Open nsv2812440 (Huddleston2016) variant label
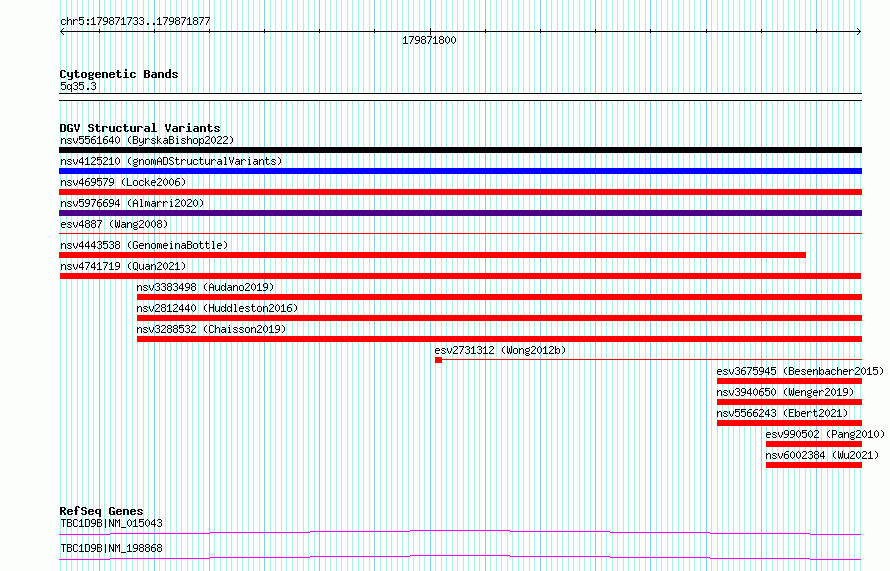Viewport: 890px width, 571px height. (217, 308)
